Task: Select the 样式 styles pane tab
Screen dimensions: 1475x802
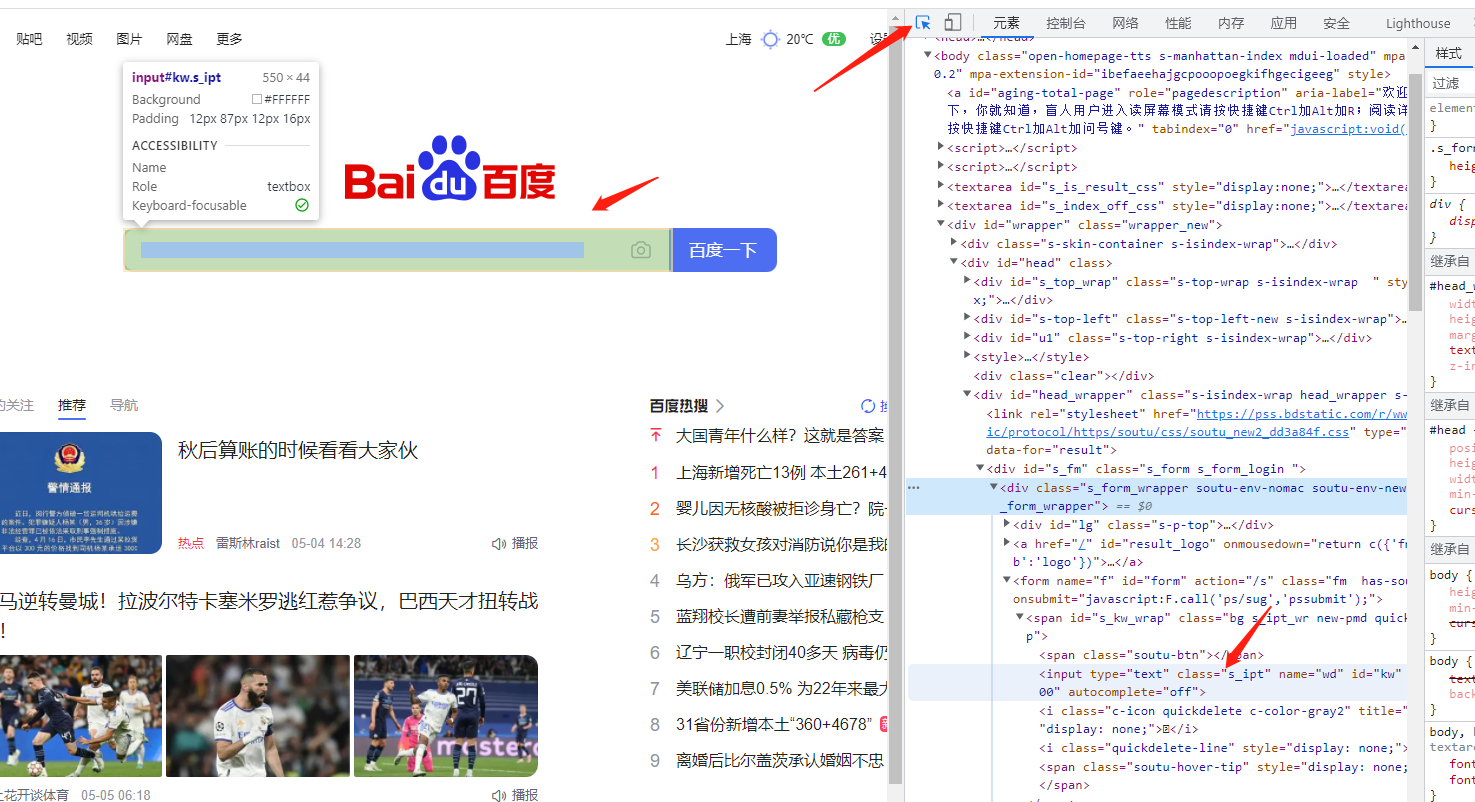Action: (1448, 53)
